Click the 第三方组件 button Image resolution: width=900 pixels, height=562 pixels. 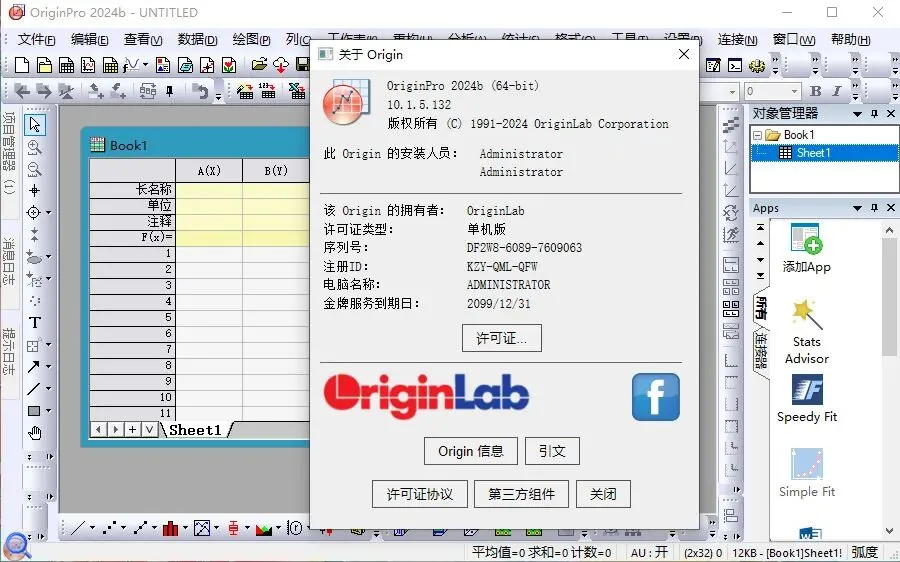[521, 494]
